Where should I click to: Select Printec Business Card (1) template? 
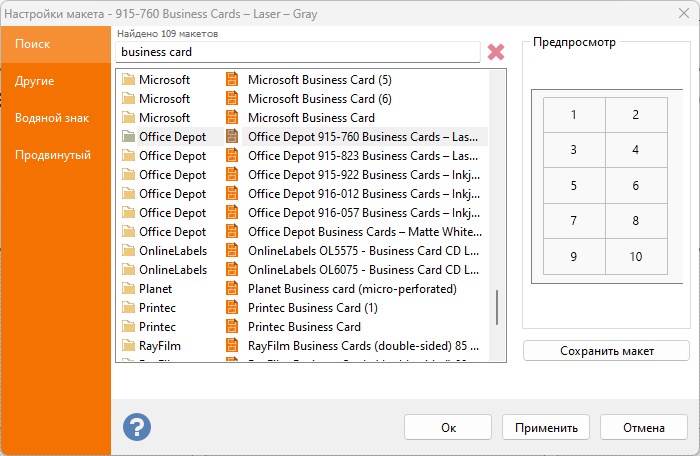pyautogui.click(x=312, y=308)
